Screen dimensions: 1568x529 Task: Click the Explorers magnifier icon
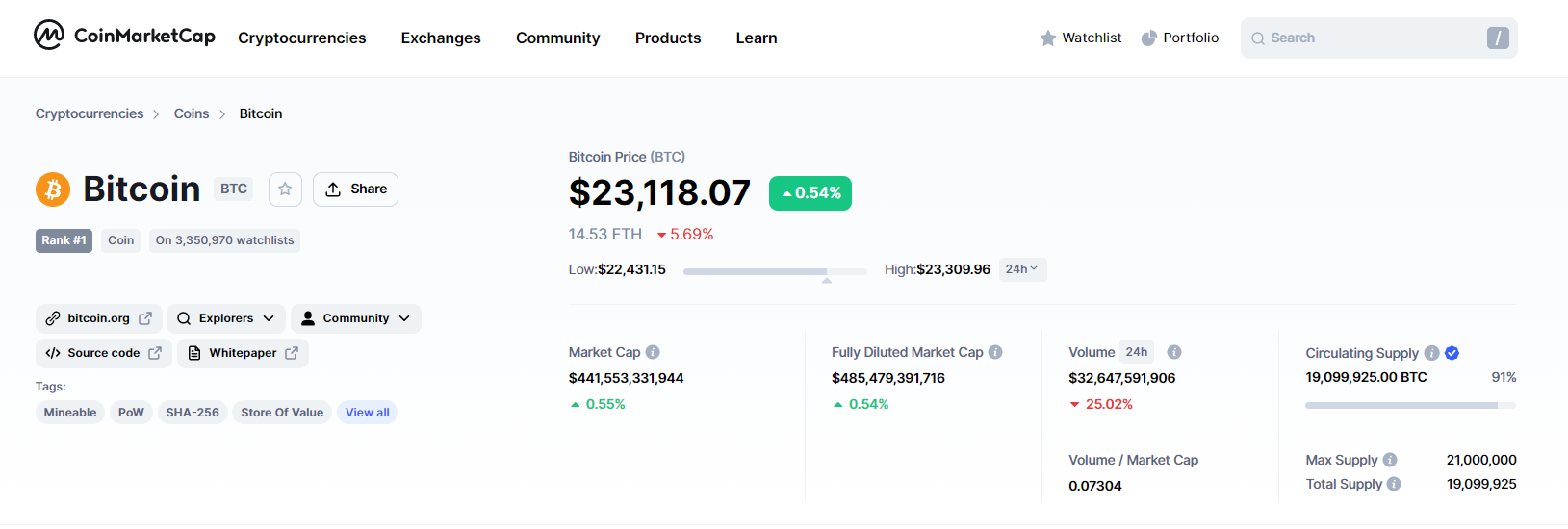(184, 318)
